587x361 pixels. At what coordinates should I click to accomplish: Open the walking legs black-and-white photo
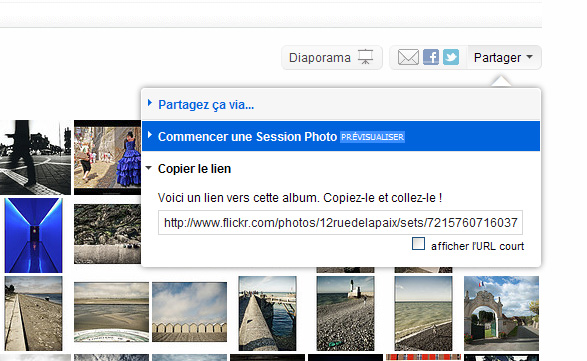tap(35, 157)
